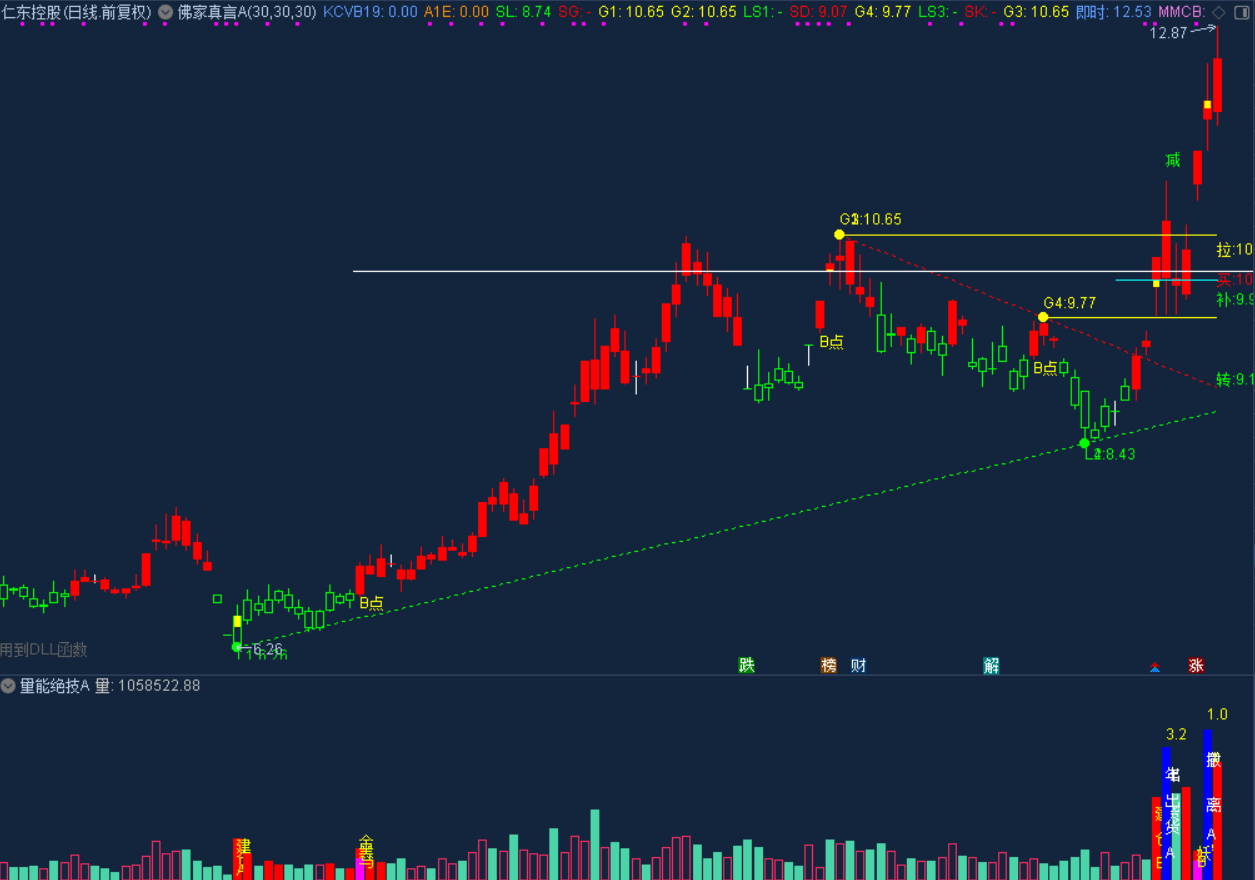Screen dimensions: 1255x880
Task: Click the diamond icon in header
Action: point(1219,12)
